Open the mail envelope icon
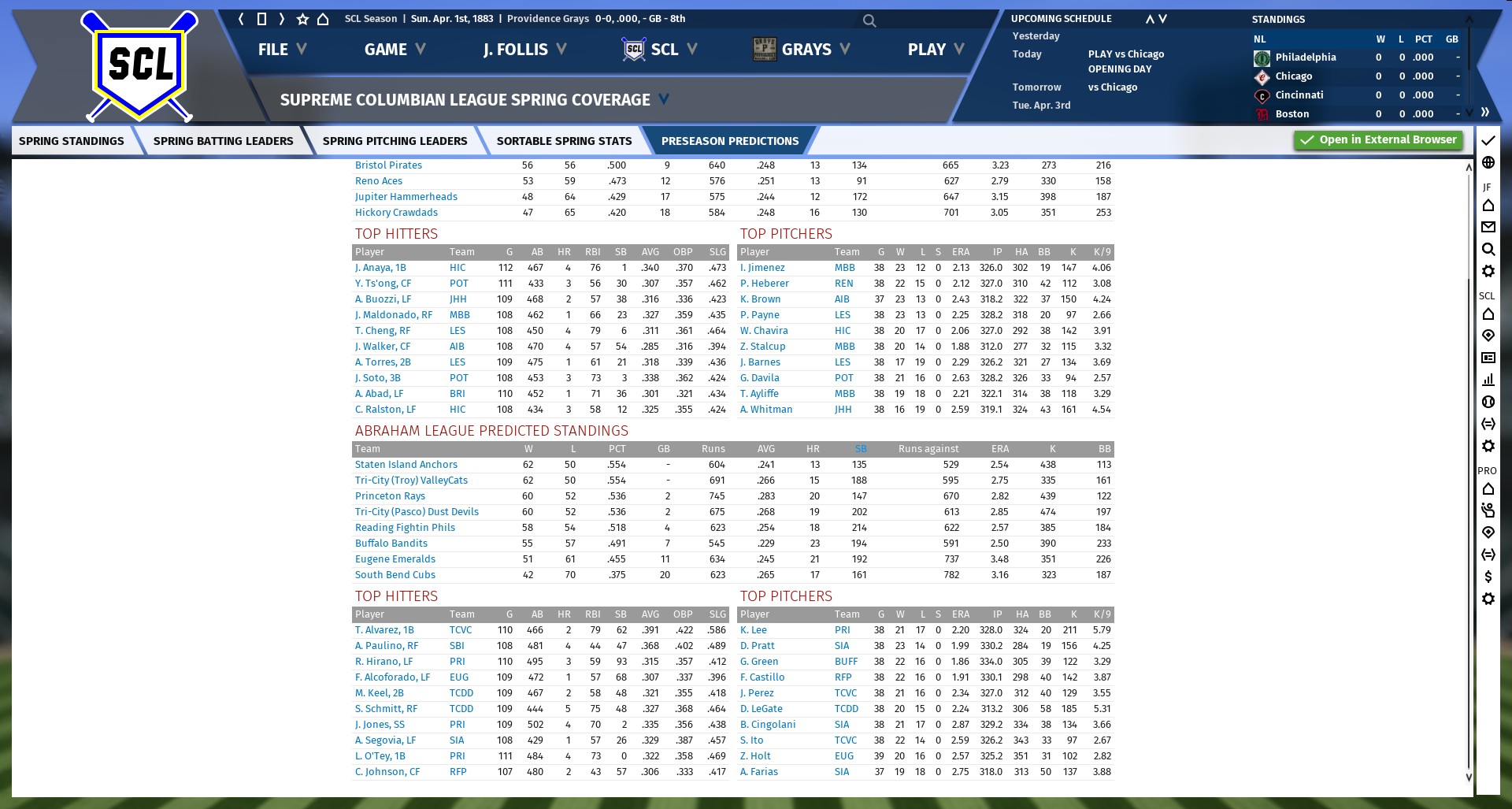The height and width of the screenshot is (809, 1512). [1488, 227]
